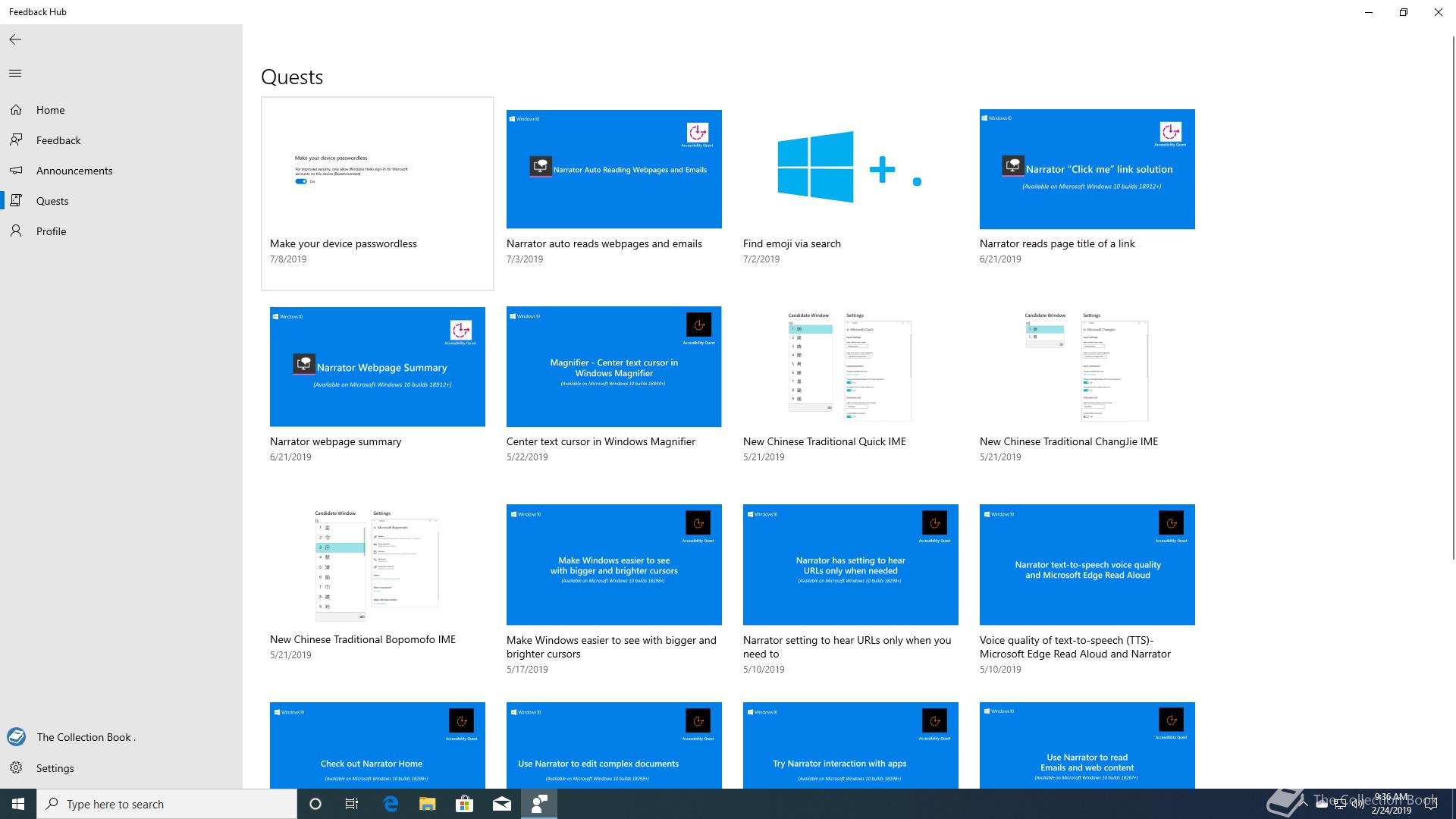Open 'Use Narrator to edit complex documents' thumbnail
1456x819 pixels.
(614, 745)
